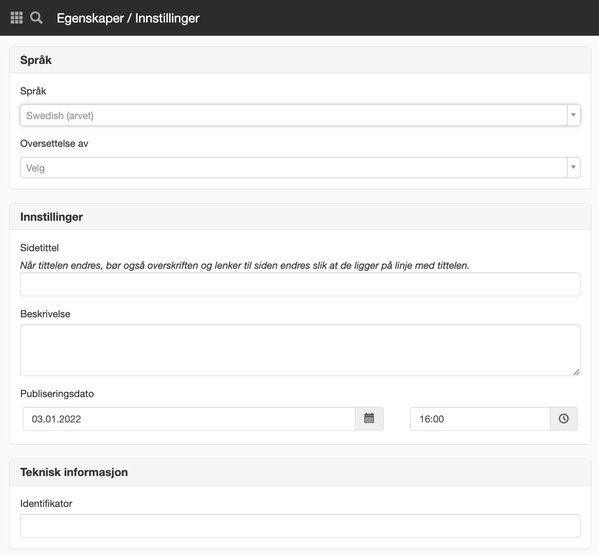Click the Publiseringsdato label
Screen dimensions: 599x556
[57, 394]
